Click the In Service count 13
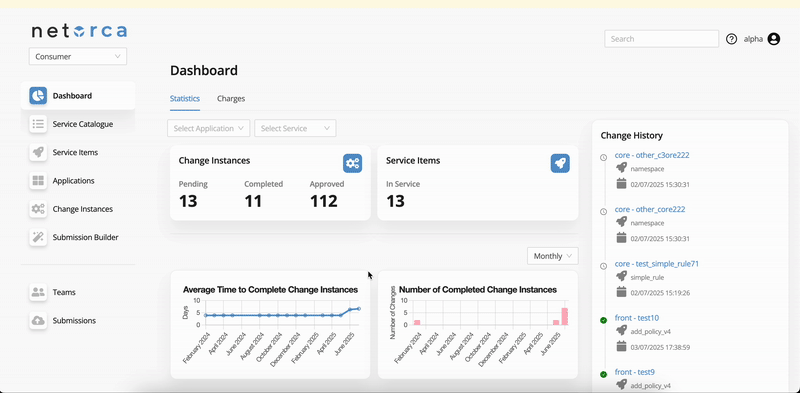Viewport: 800px width, 393px height. (395, 201)
